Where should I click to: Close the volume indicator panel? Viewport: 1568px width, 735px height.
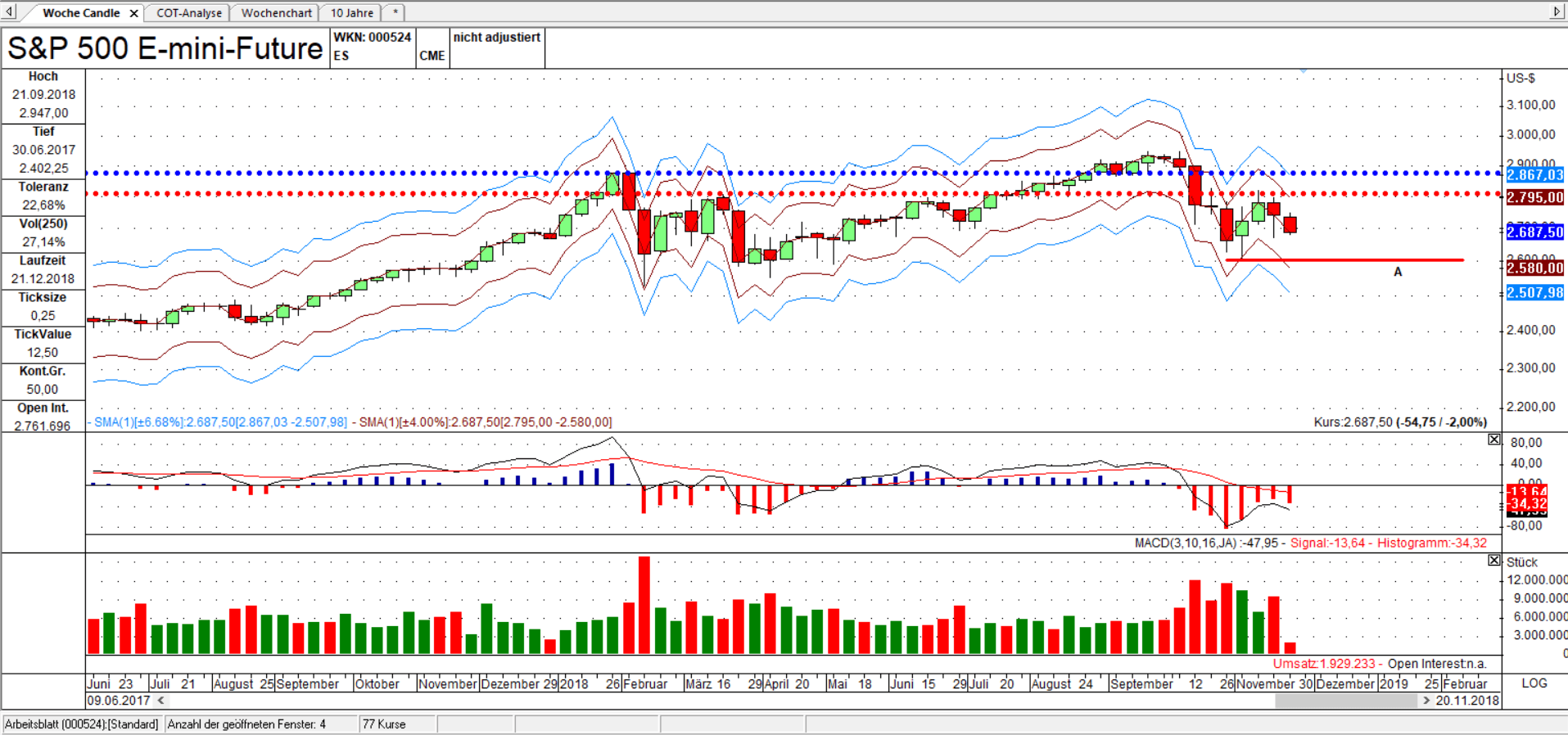point(1494,560)
